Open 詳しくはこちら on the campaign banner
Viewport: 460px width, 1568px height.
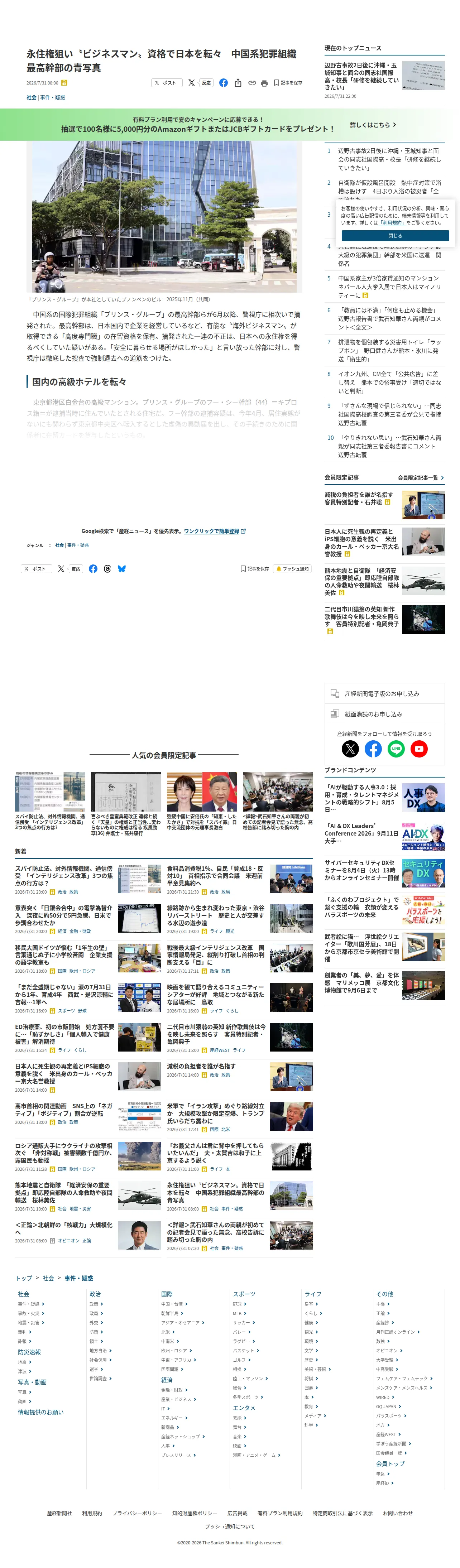click(x=373, y=125)
